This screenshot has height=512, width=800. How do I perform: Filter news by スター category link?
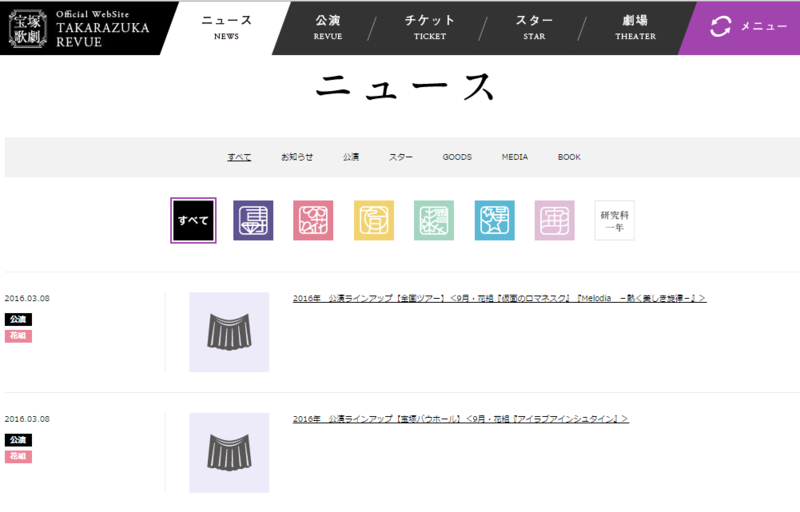click(x=401, y=157)
